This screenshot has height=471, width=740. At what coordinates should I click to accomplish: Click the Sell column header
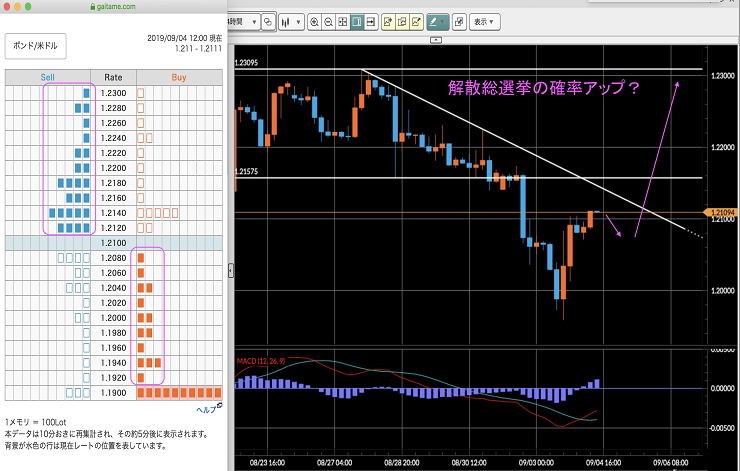click(48, 77)
